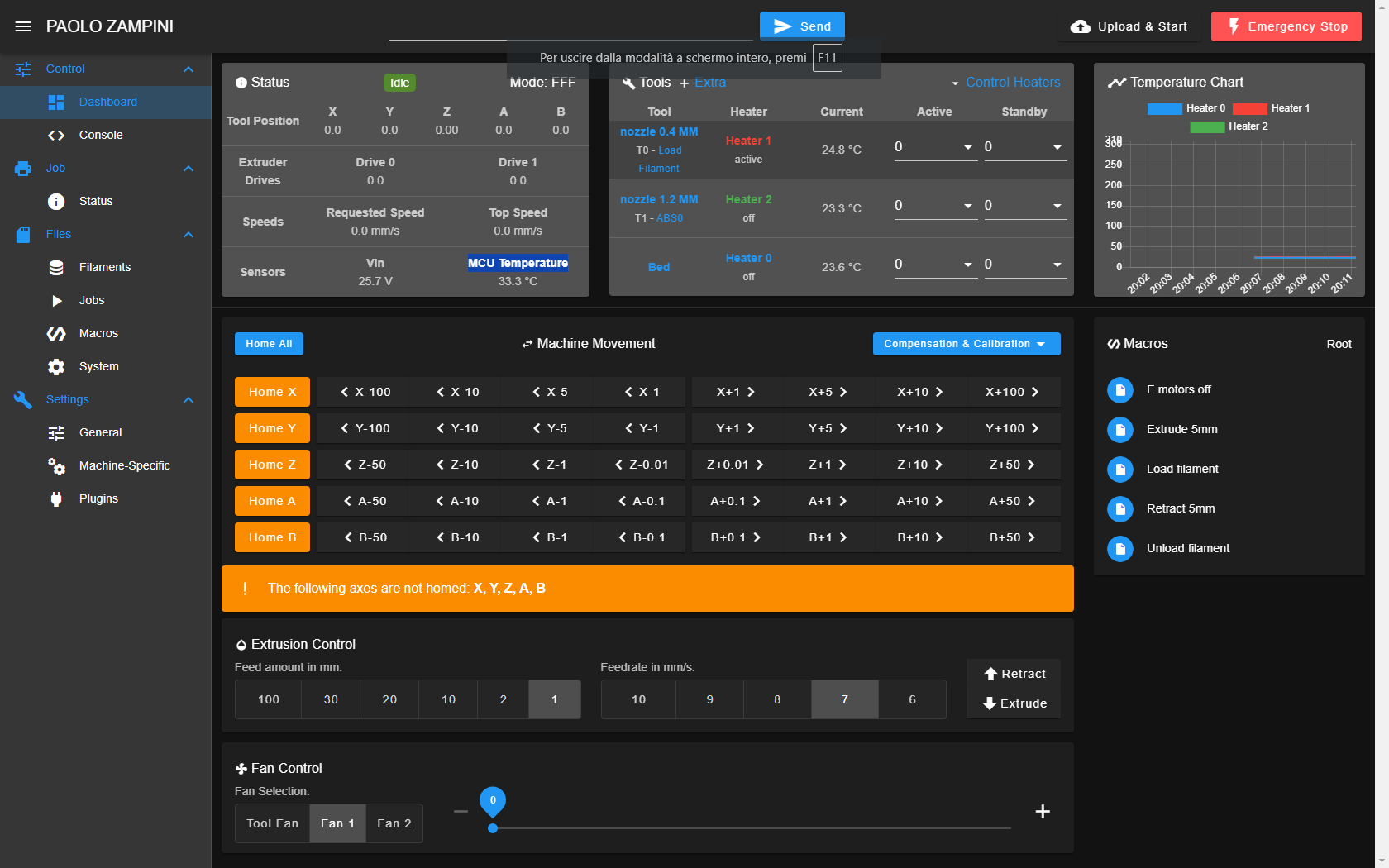
Task: Open the Compensation & Calibration dropdown
Action: tap(967, 344)
